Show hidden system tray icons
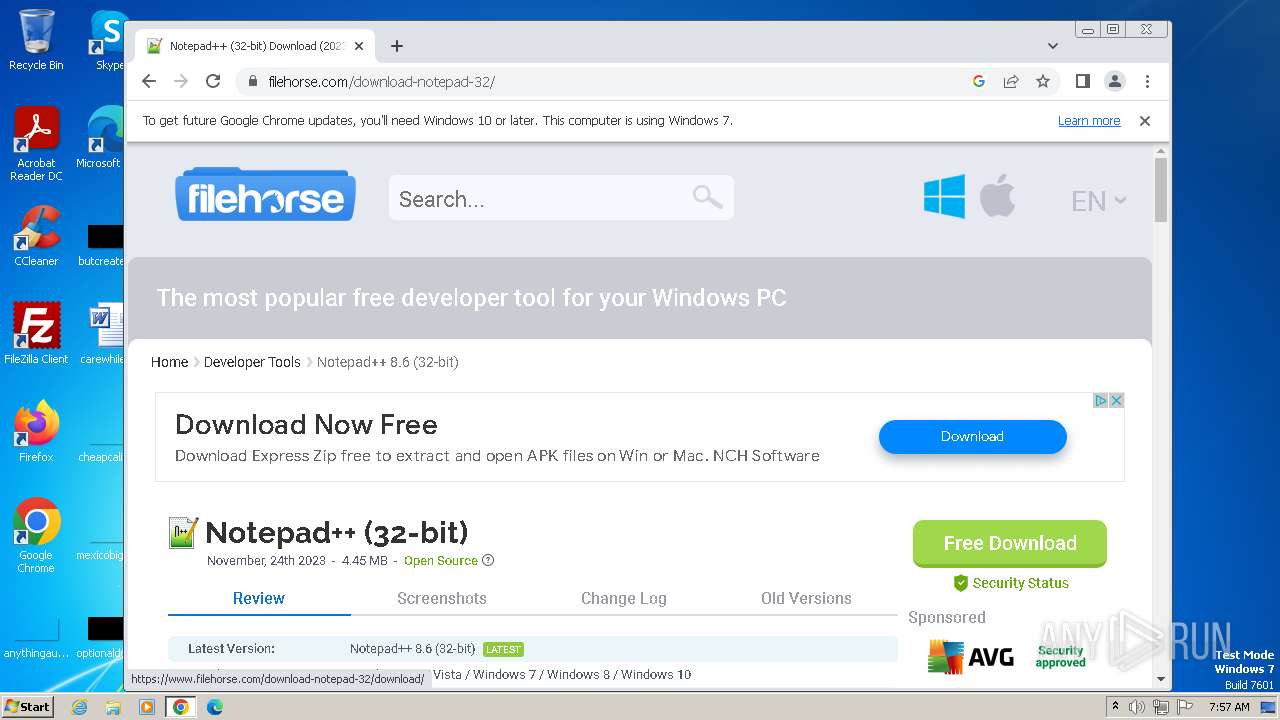 point(1115,707)
